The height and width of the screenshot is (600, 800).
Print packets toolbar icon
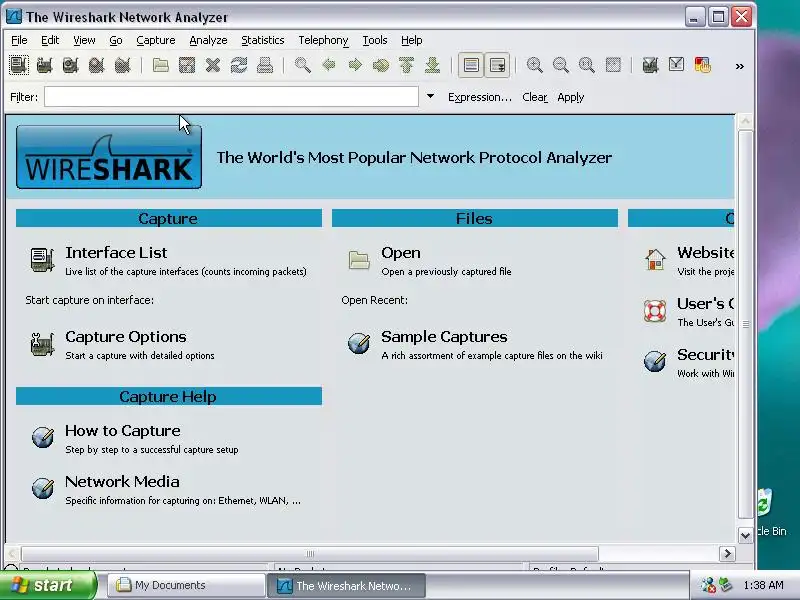pyautogui.click(x=265, y=65)
